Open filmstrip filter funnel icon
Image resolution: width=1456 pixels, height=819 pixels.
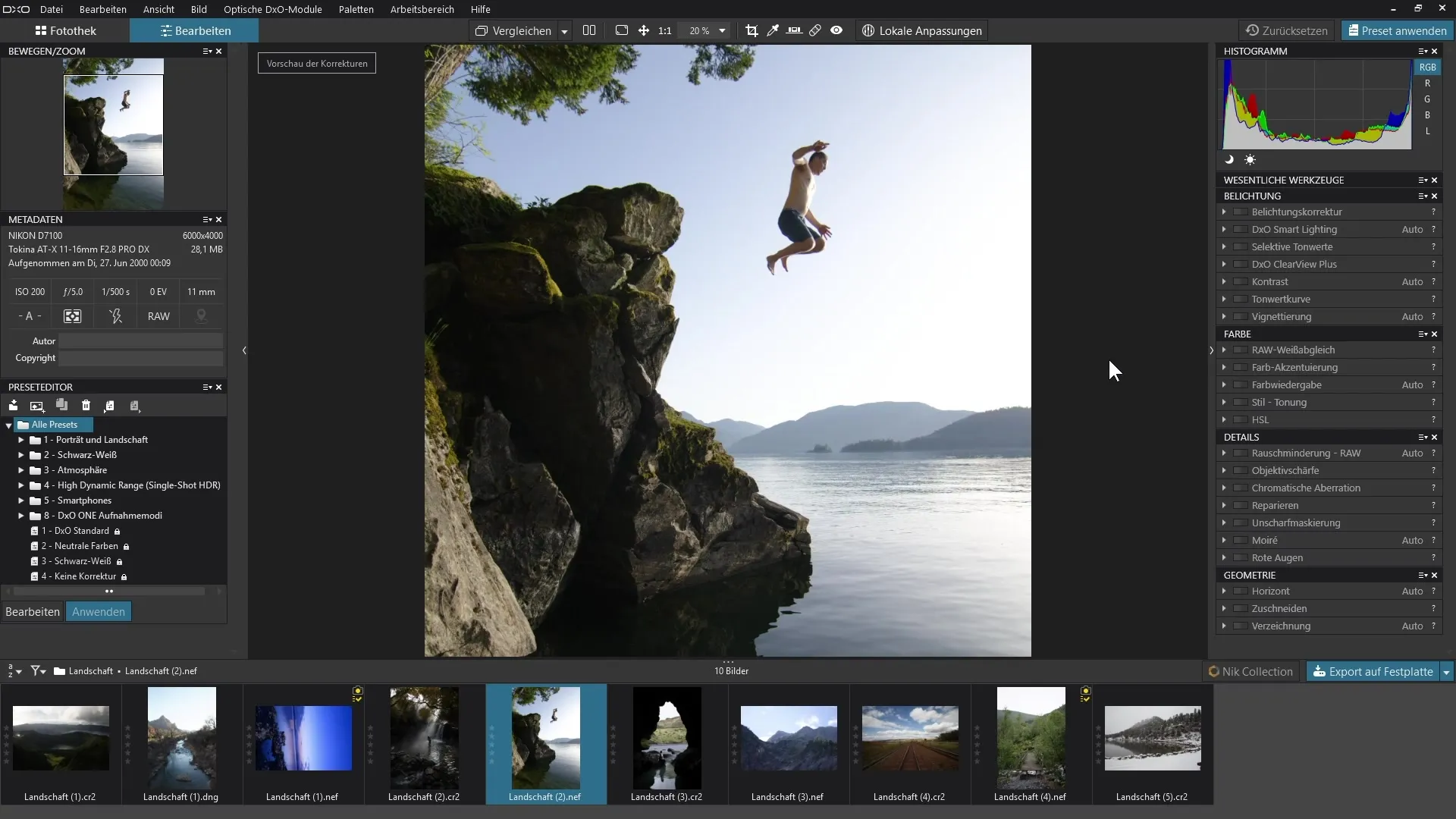(38, 671)
